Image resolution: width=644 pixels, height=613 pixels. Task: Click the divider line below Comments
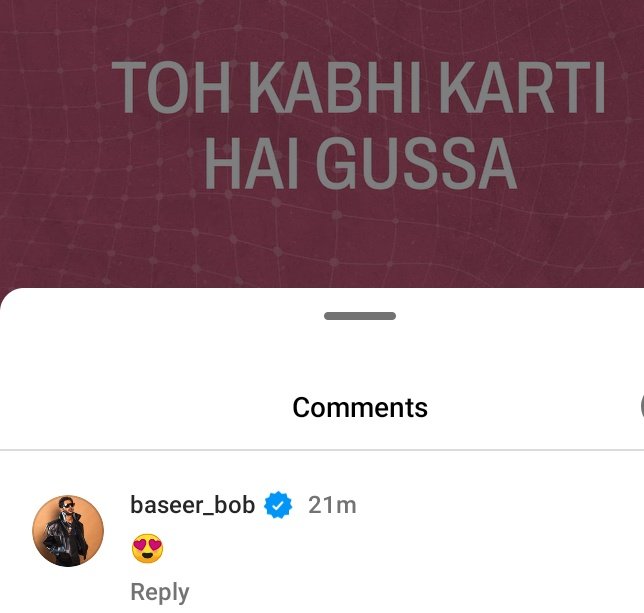[x=322, y=450]
